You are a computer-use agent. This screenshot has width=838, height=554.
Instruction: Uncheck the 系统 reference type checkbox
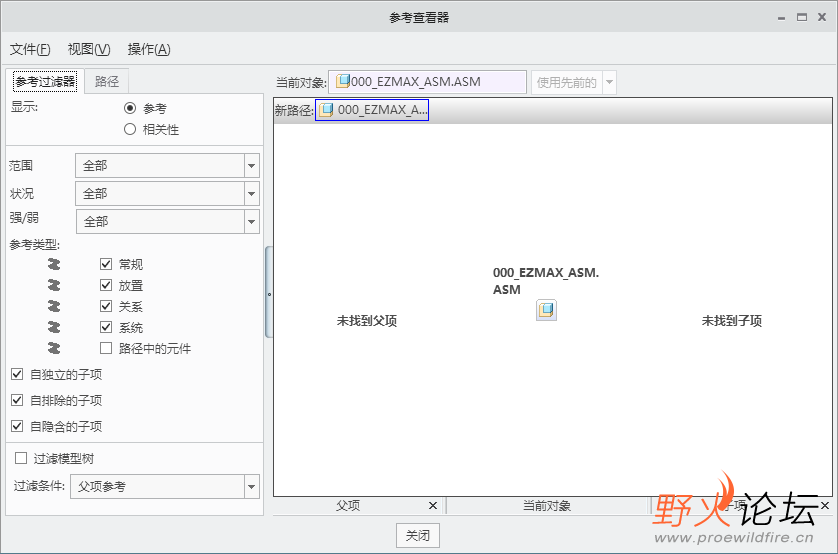coord(106,327)
